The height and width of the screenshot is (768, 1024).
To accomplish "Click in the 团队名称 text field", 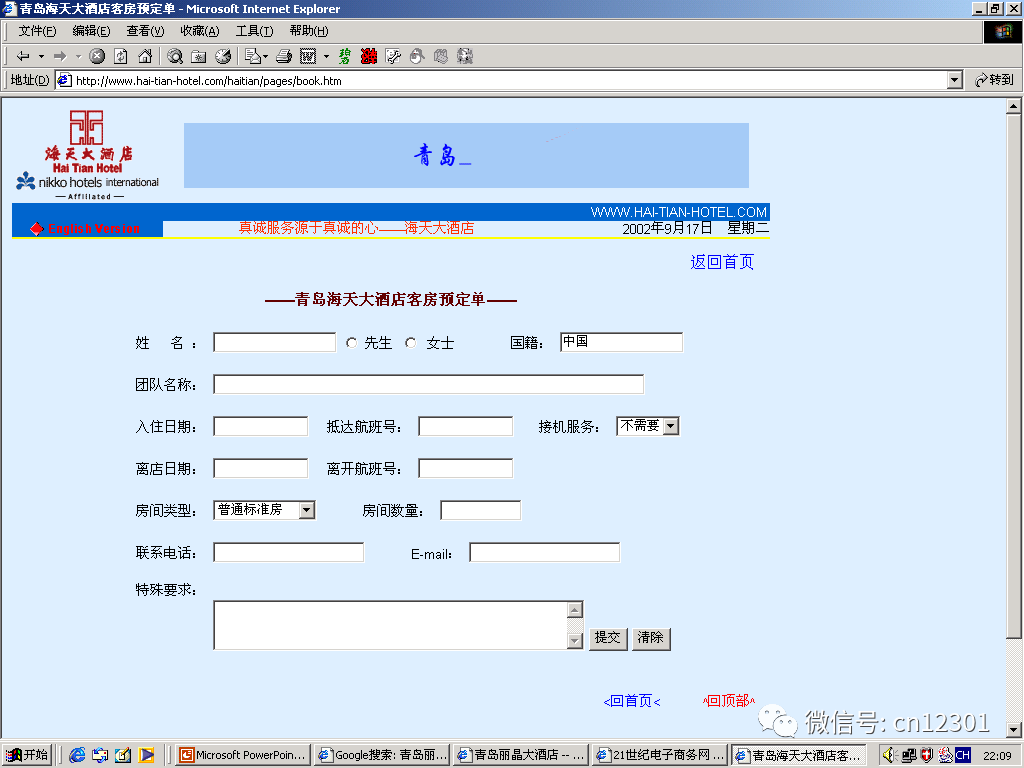I will [x=428, y=385].
